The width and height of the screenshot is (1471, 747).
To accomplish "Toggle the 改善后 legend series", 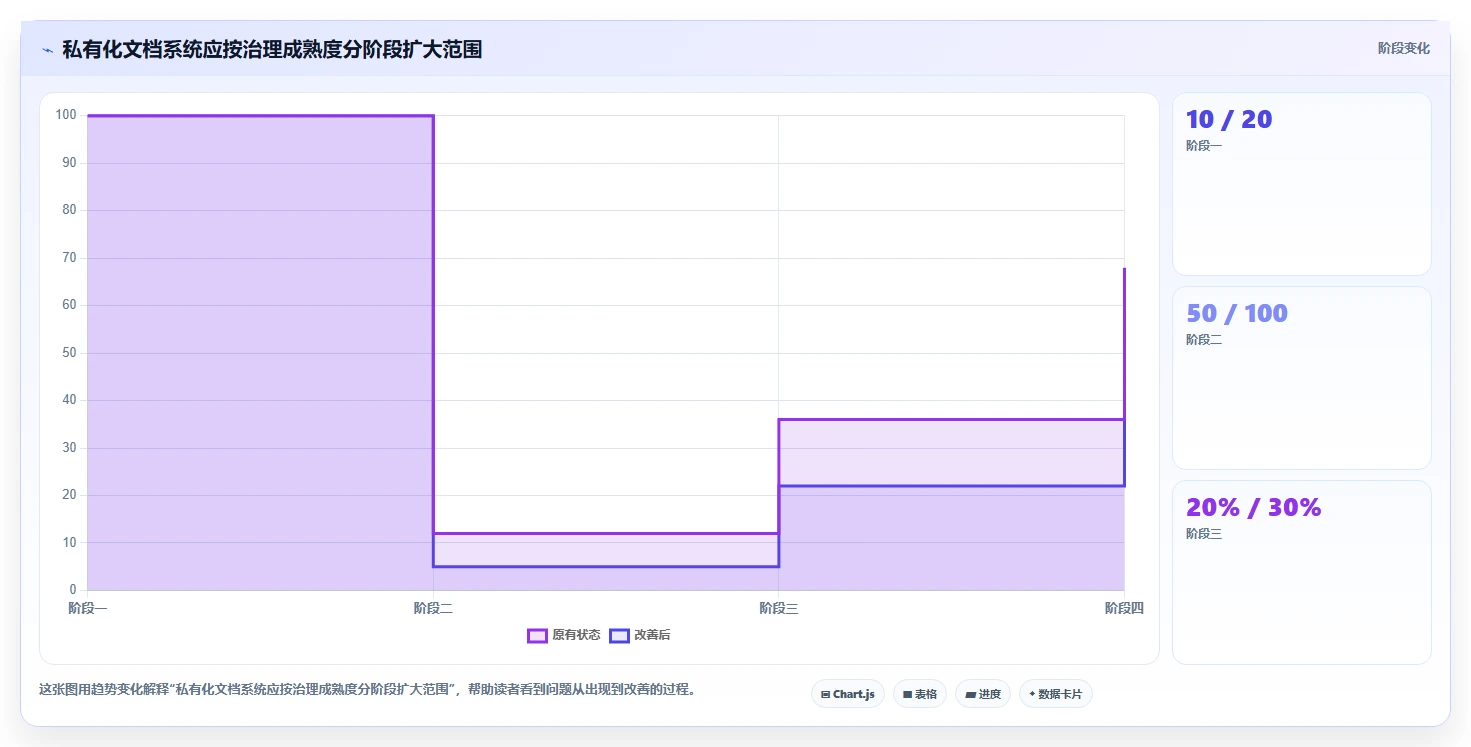I will 640,635.
